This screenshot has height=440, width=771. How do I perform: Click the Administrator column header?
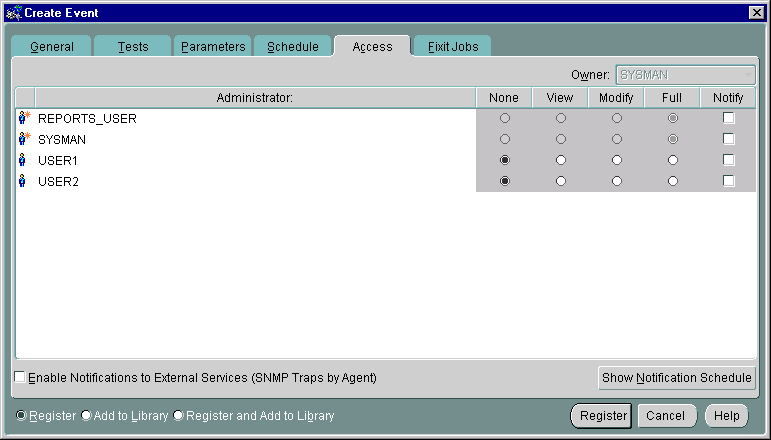255,97
